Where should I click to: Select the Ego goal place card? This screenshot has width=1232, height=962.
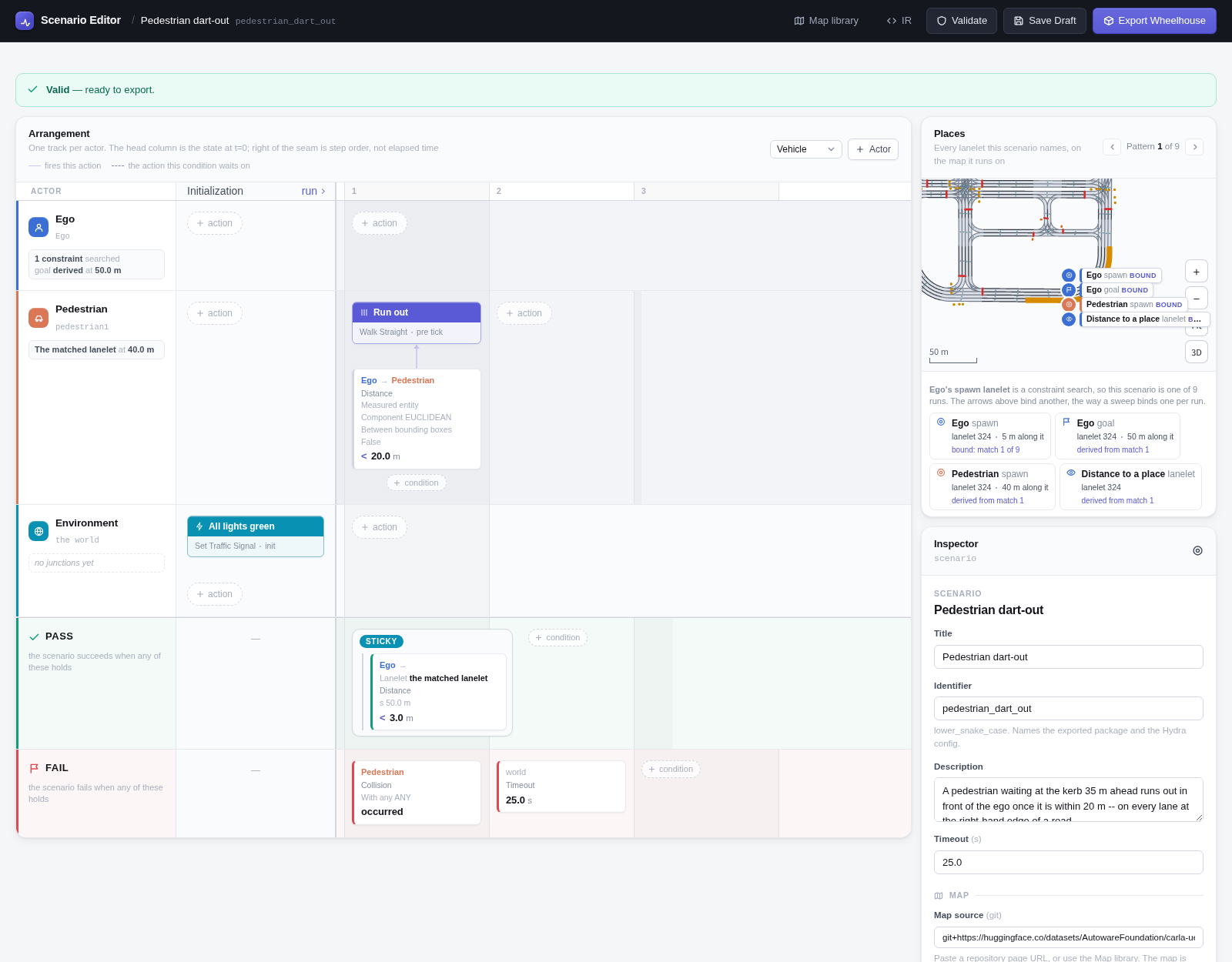point(1117,436)
